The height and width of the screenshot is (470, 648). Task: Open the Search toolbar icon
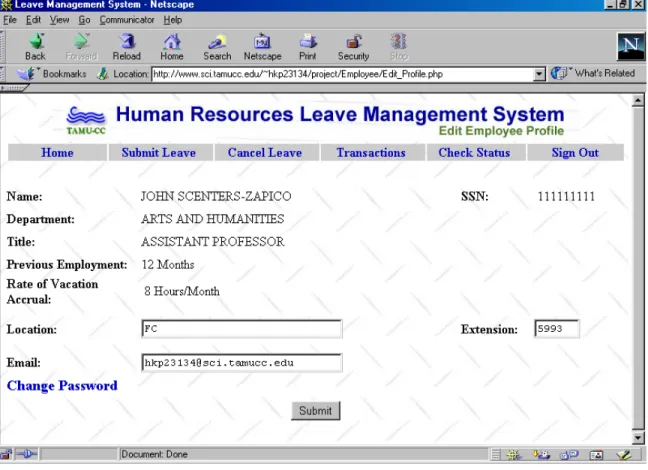coord(217,41)
